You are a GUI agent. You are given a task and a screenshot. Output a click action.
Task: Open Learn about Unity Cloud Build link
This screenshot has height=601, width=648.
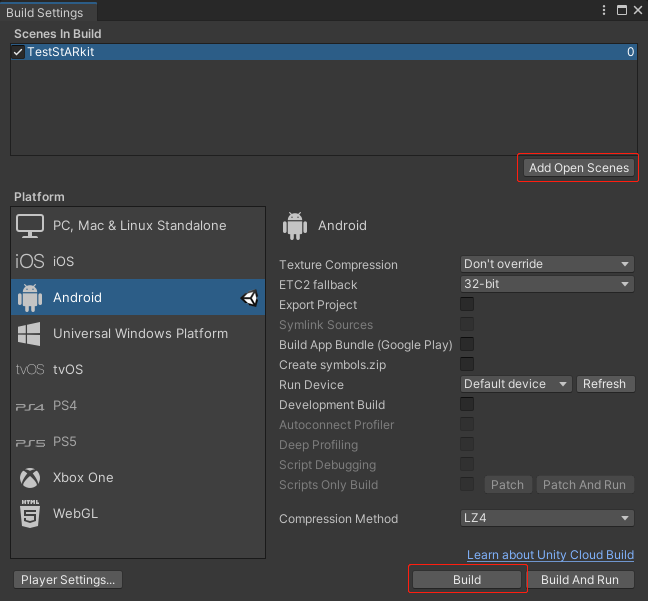click(550, 555)
